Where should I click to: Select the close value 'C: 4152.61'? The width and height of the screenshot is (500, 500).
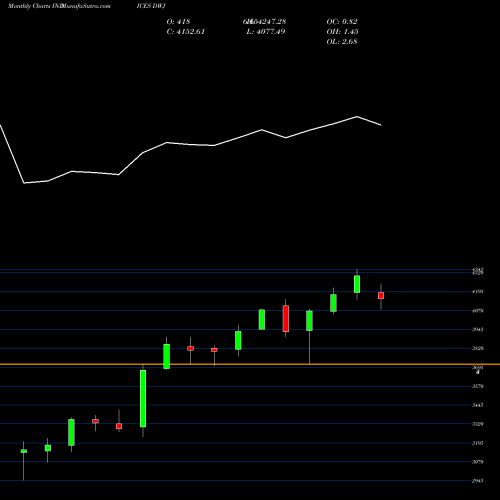pyautogui.click(x=186, y=32)
